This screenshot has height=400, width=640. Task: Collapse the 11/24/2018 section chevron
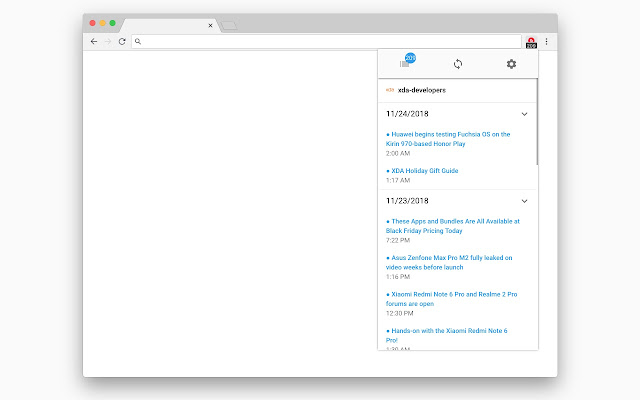coord(524,114)
